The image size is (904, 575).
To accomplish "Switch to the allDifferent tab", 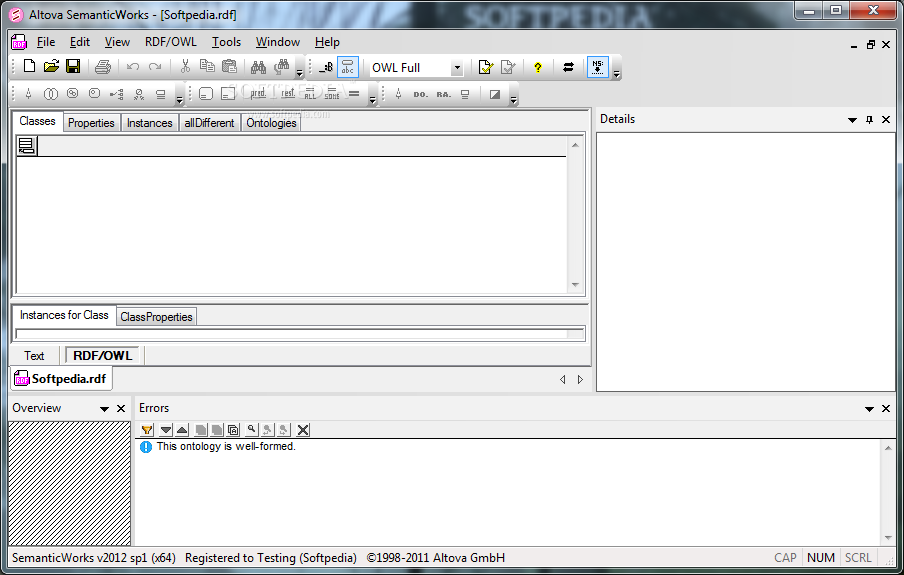I will coord(209,123).
